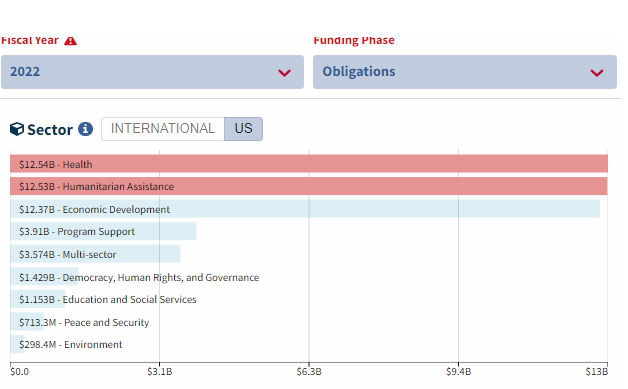Select the $3.91B Program Support bar
This screenshot has width=628, height=389.
(x=103, y=231)
